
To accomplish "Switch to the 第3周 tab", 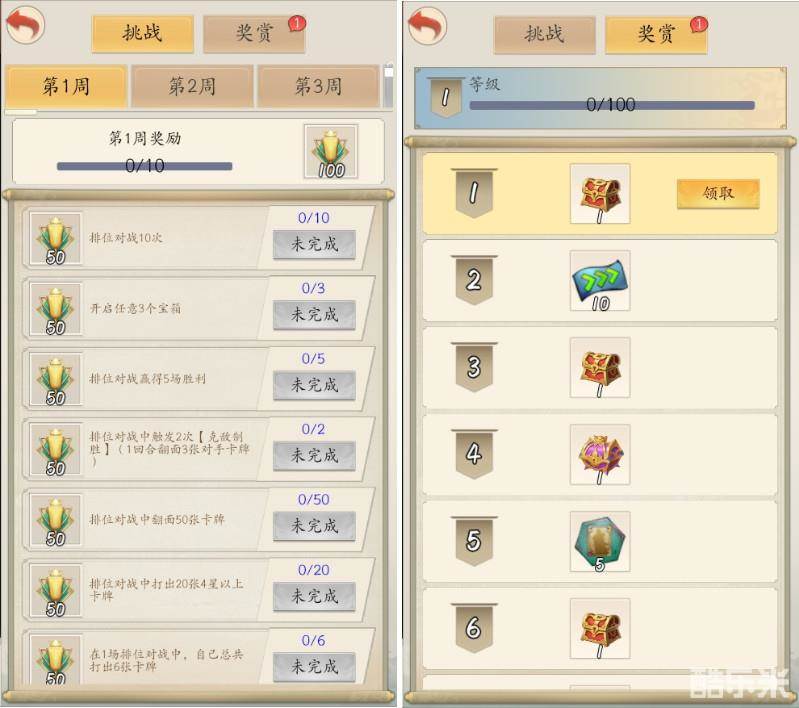I will [318, 86].
